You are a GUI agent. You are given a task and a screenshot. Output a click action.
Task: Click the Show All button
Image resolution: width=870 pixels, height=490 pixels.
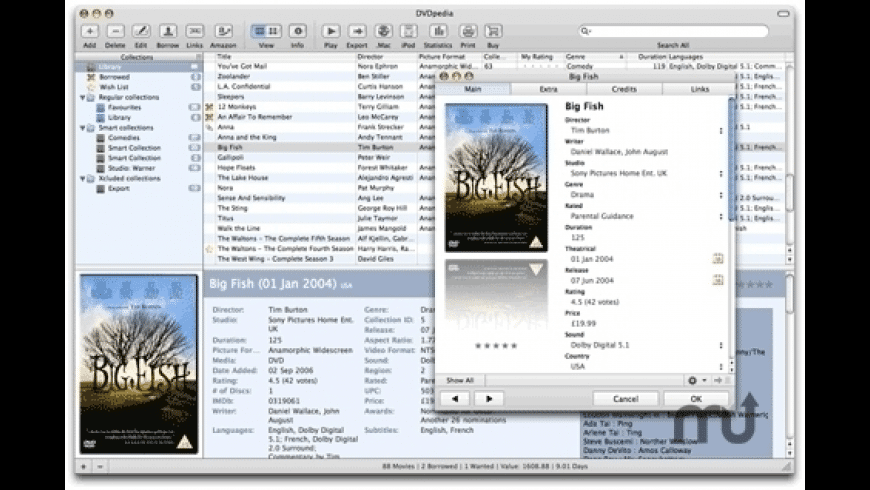point(461,380)
